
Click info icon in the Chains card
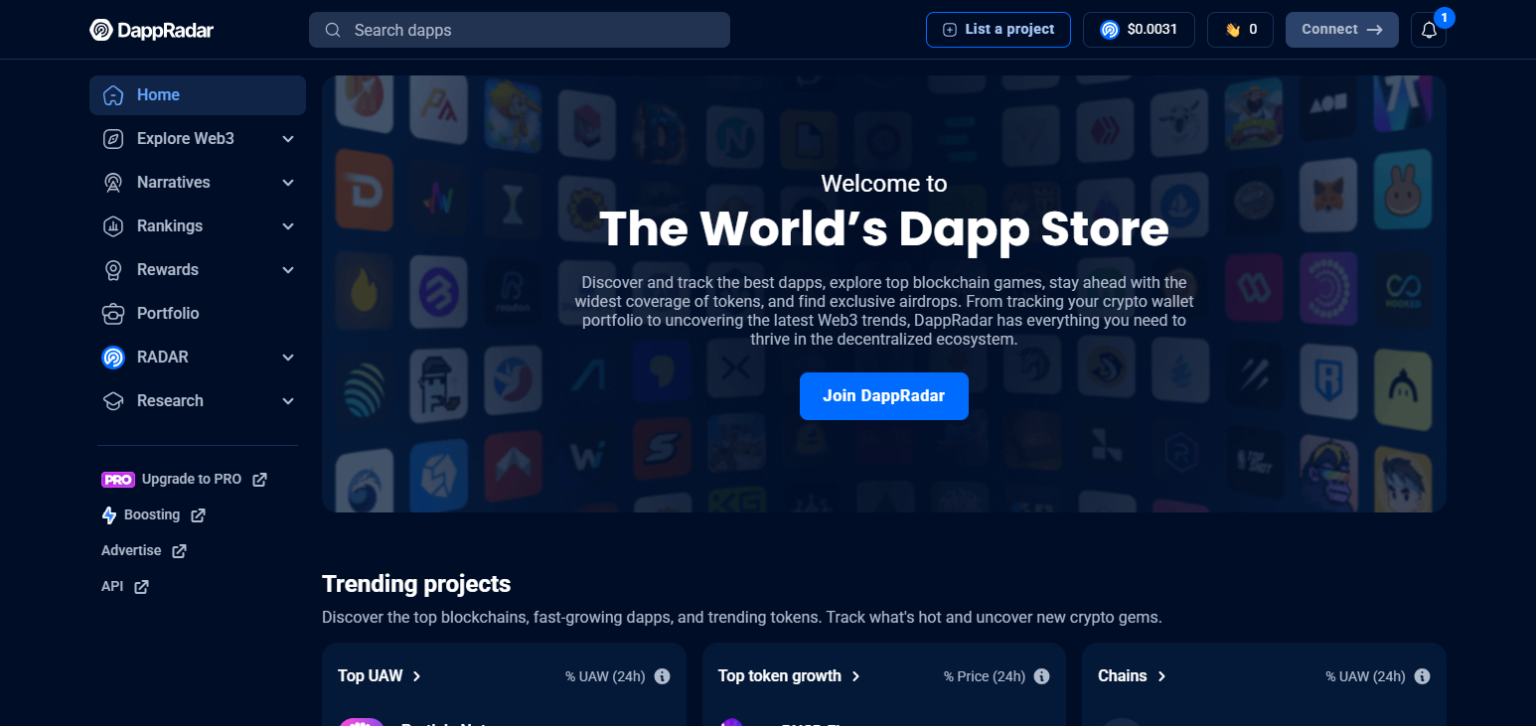point(1422,677)
